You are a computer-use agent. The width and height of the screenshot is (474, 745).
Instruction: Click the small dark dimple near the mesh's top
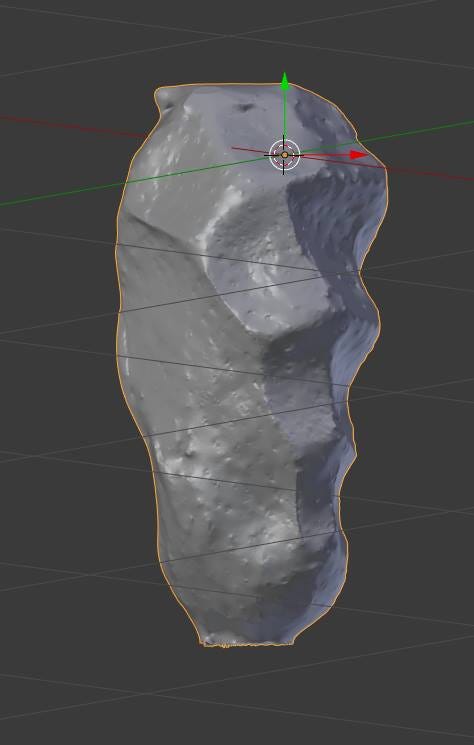pyautogui.click(x=246, y=108)
